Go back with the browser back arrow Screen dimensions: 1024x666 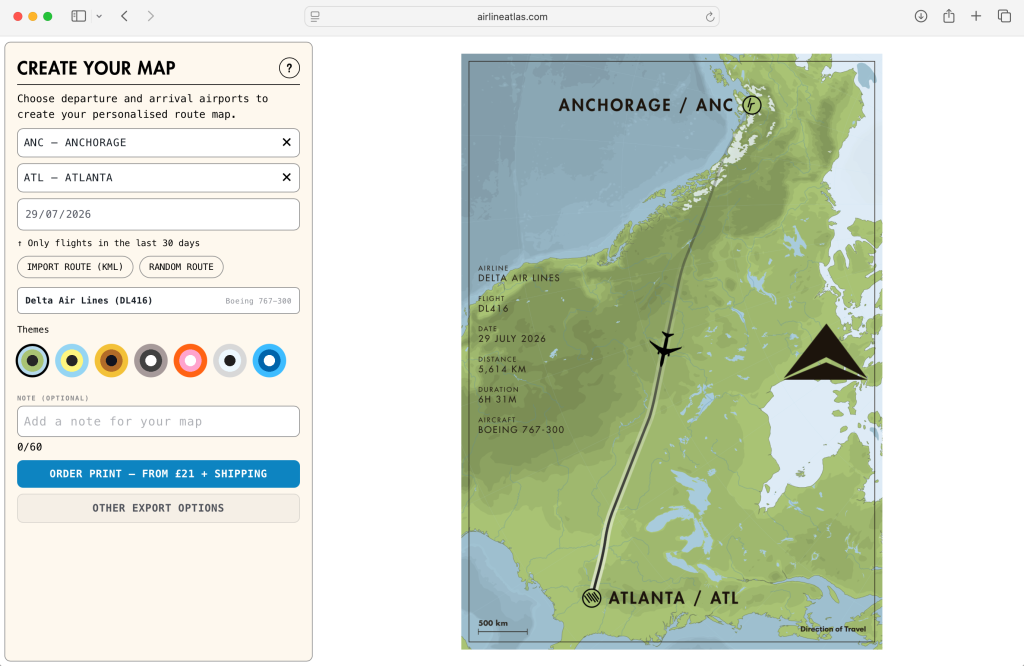tap(124, 16)
